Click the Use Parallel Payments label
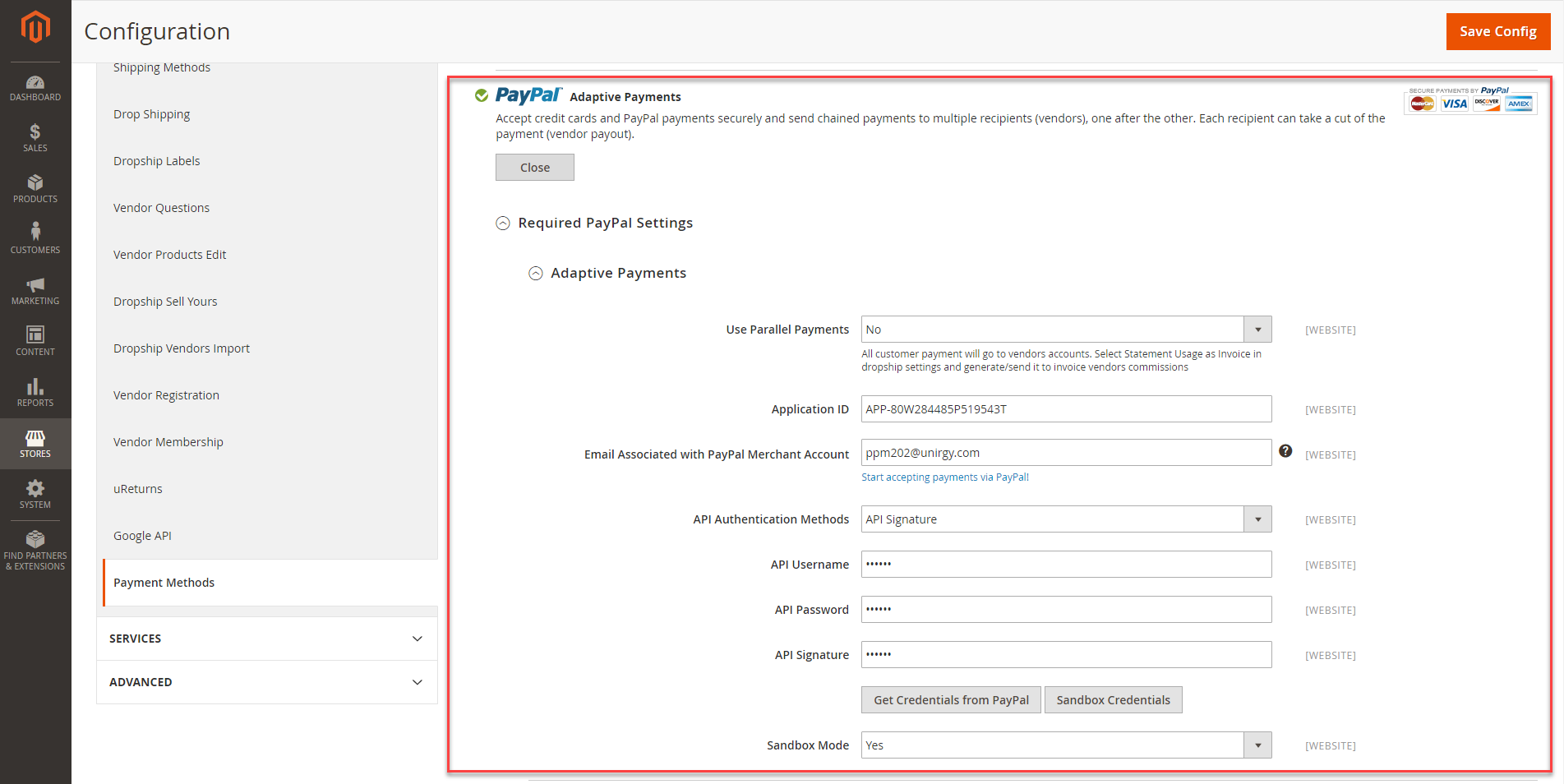The width and height of the screenshot is (1564, 784). pos(787,330)
